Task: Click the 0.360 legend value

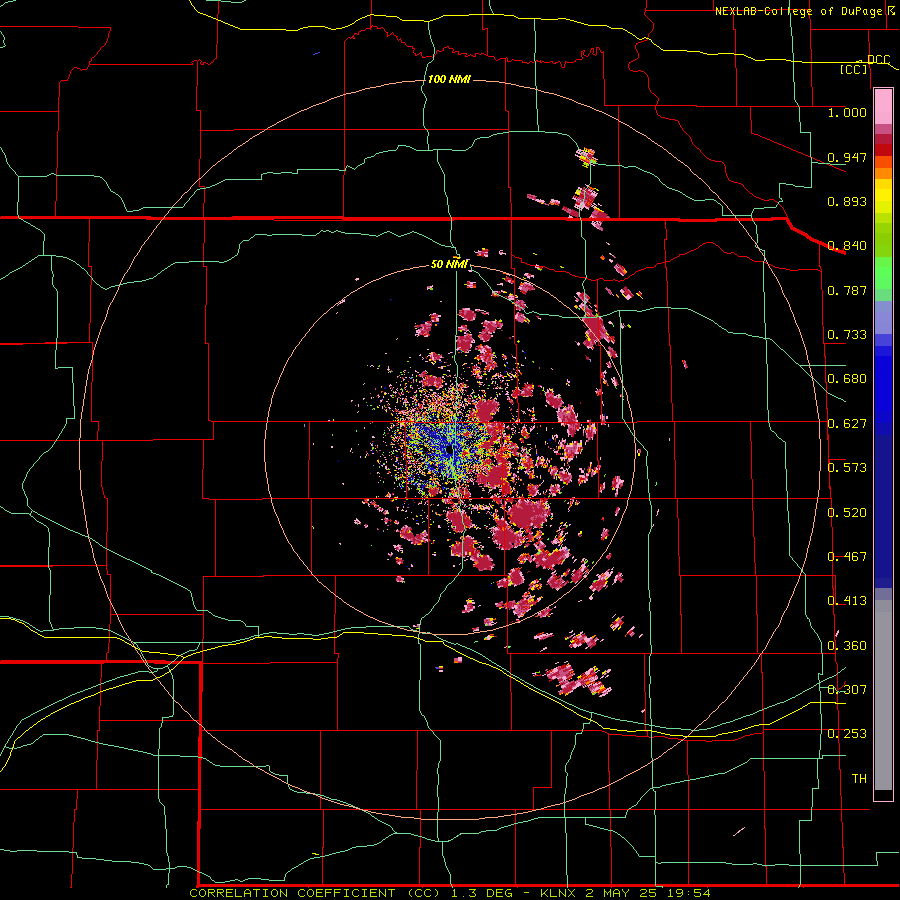Action: (x=847, y=646)
